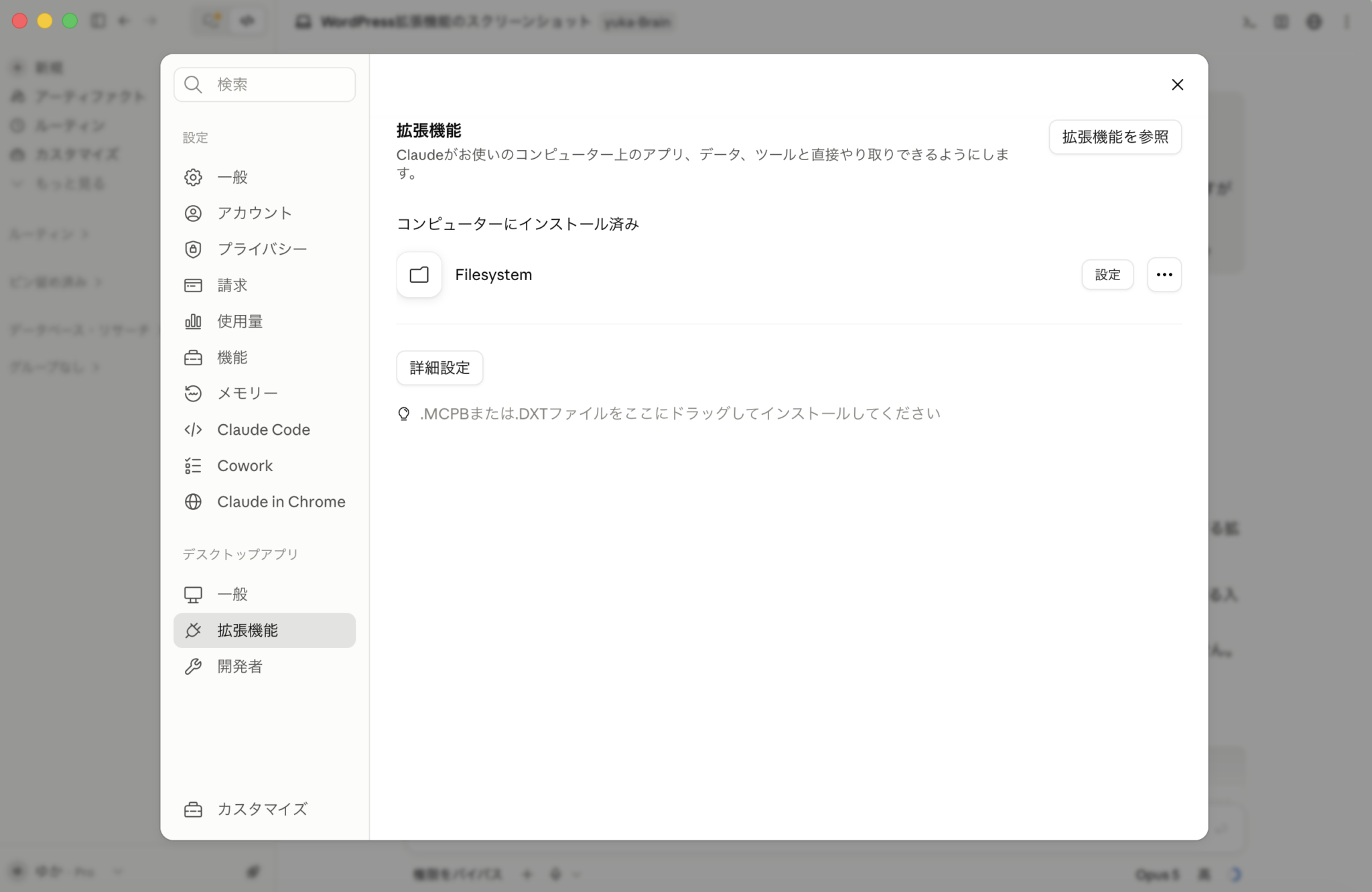Click the sidebar toggle icon in title bar

coord(98,21)
